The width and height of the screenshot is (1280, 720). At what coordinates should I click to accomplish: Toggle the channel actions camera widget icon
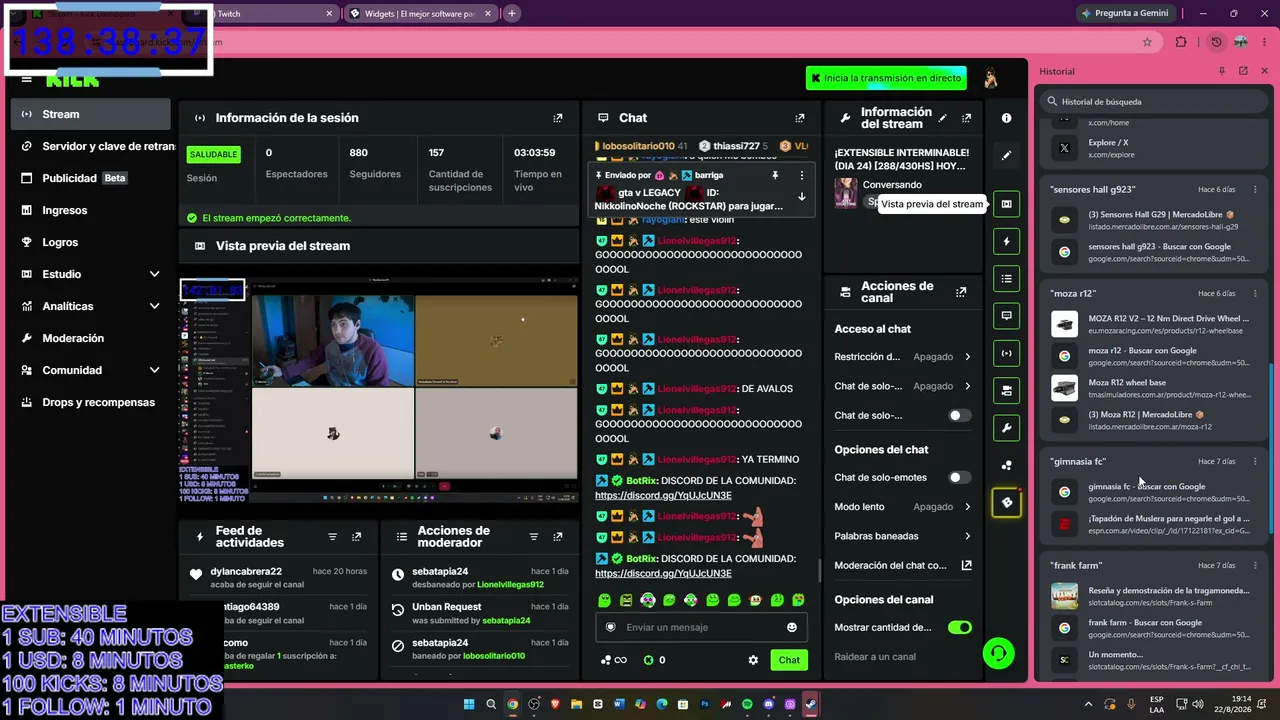pos(1006,390)
